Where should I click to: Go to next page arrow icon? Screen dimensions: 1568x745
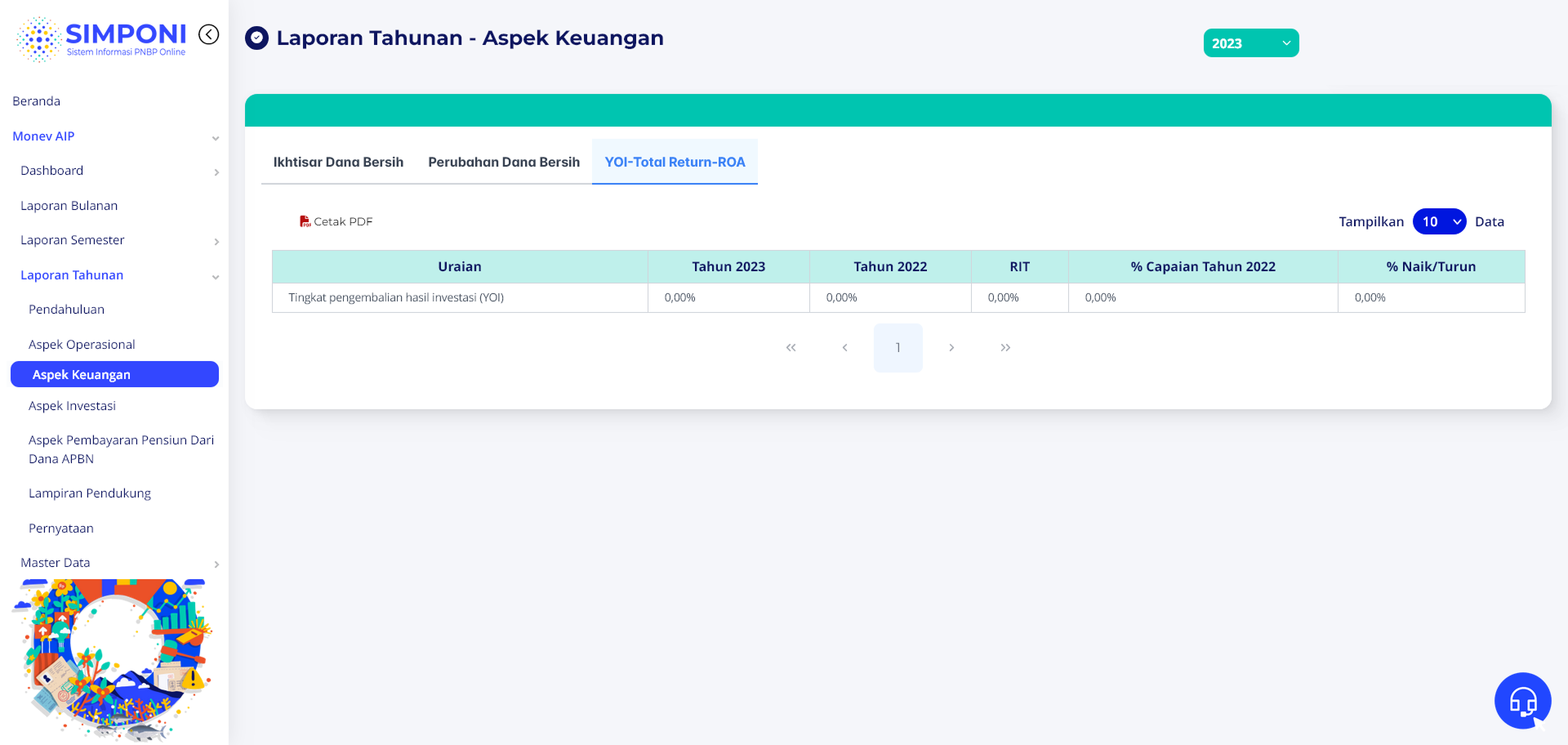(951, 348)
